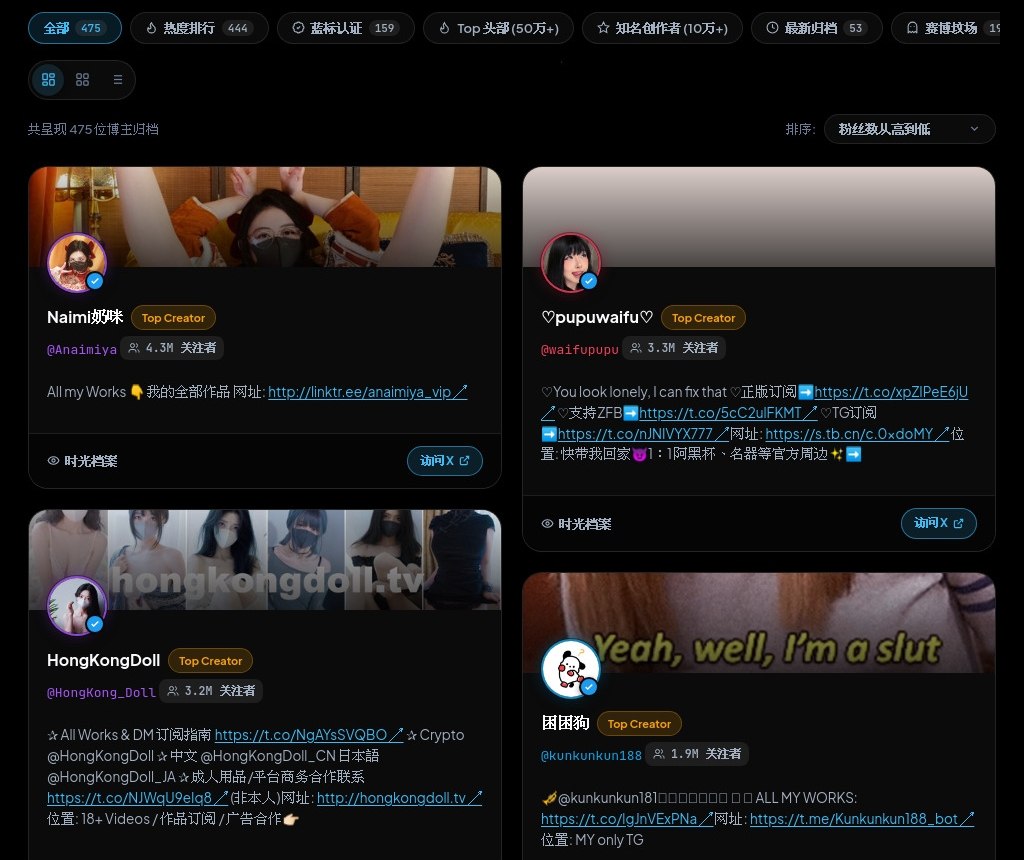Select the 知名创作者 (10万+) tab
Screen dimensions: 1024x860
click(662, 28)
